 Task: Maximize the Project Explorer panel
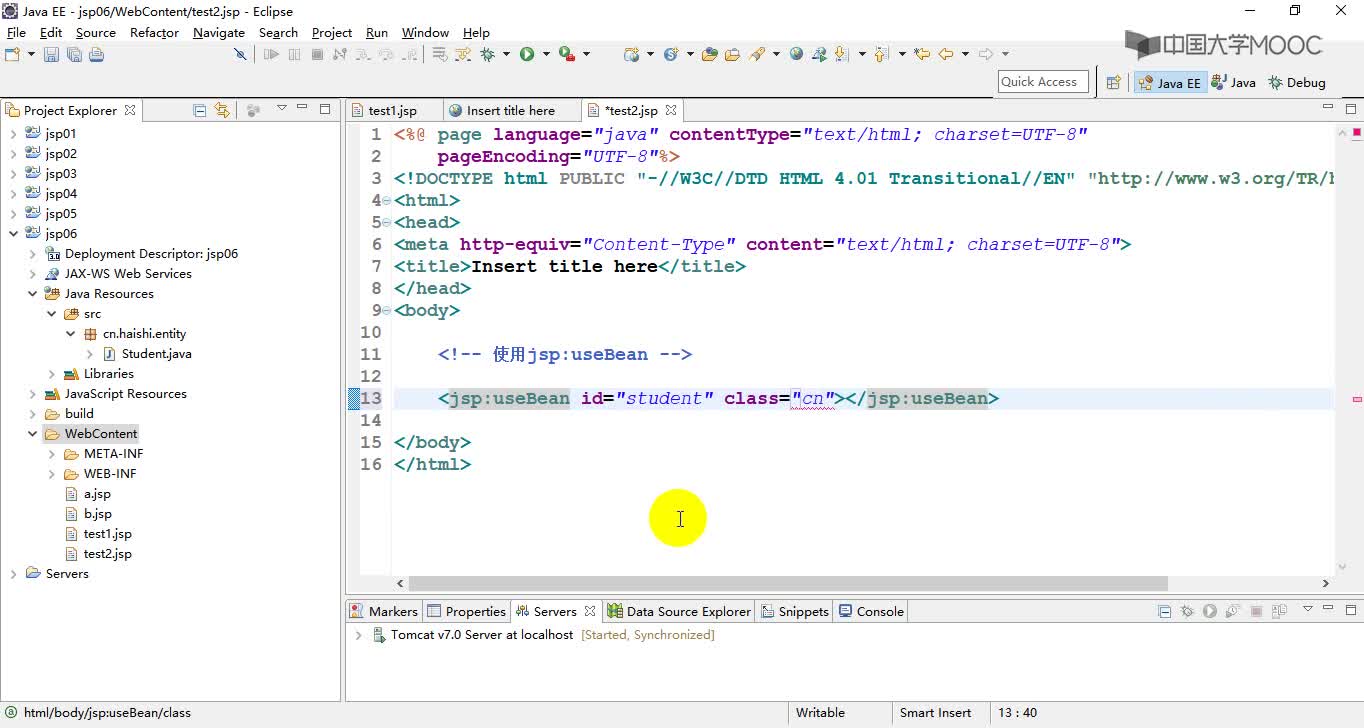326,108
